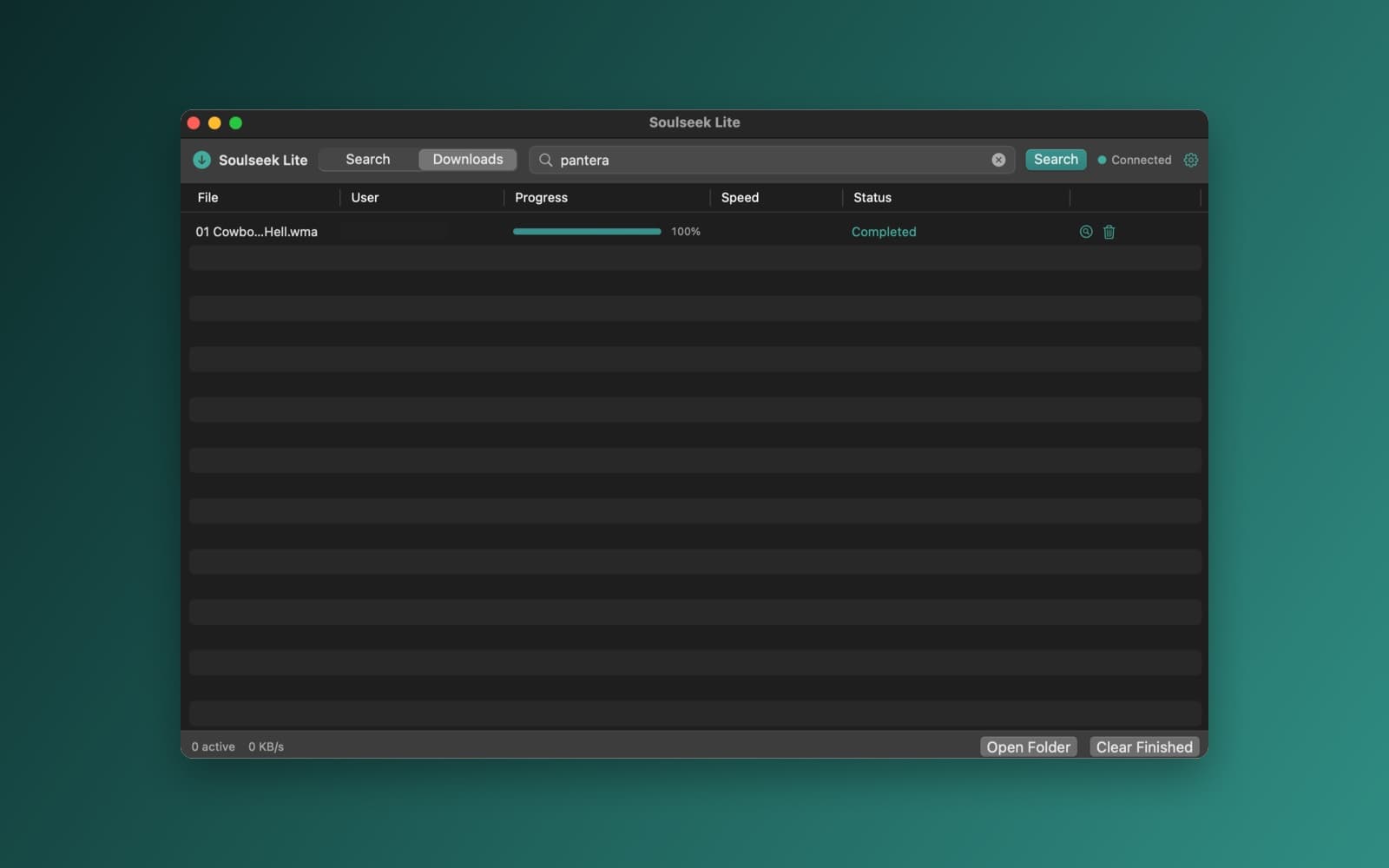Viewport: 1389px width, 868px height.
Task: Click the 100% progress bar
Action: pyautogui.click(x=587, y=232)
